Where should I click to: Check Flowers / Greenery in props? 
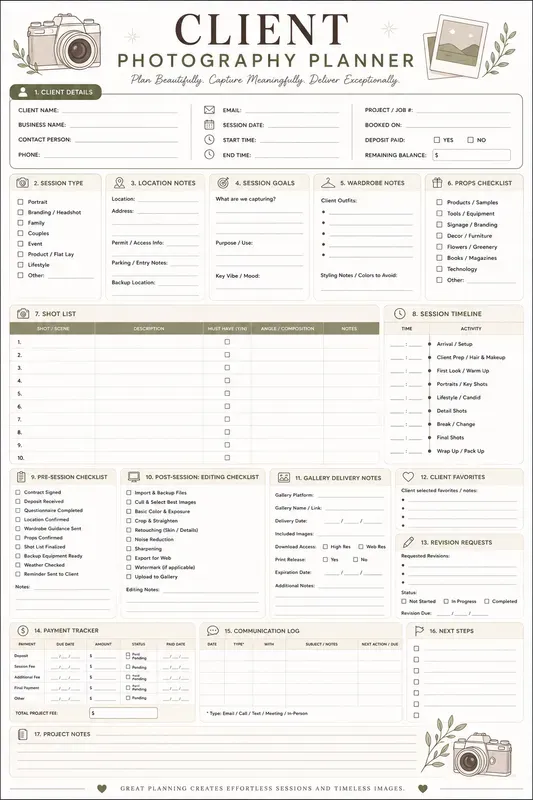(x=439, y=246)
